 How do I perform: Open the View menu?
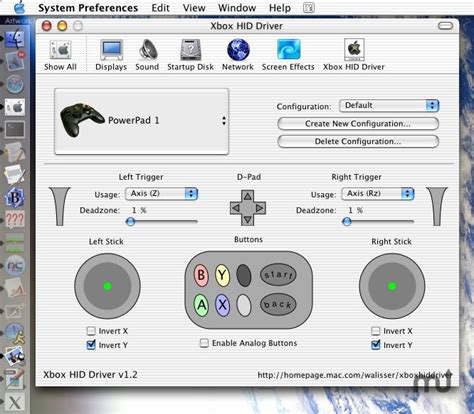pyautogui.click(x=194, y=8)
